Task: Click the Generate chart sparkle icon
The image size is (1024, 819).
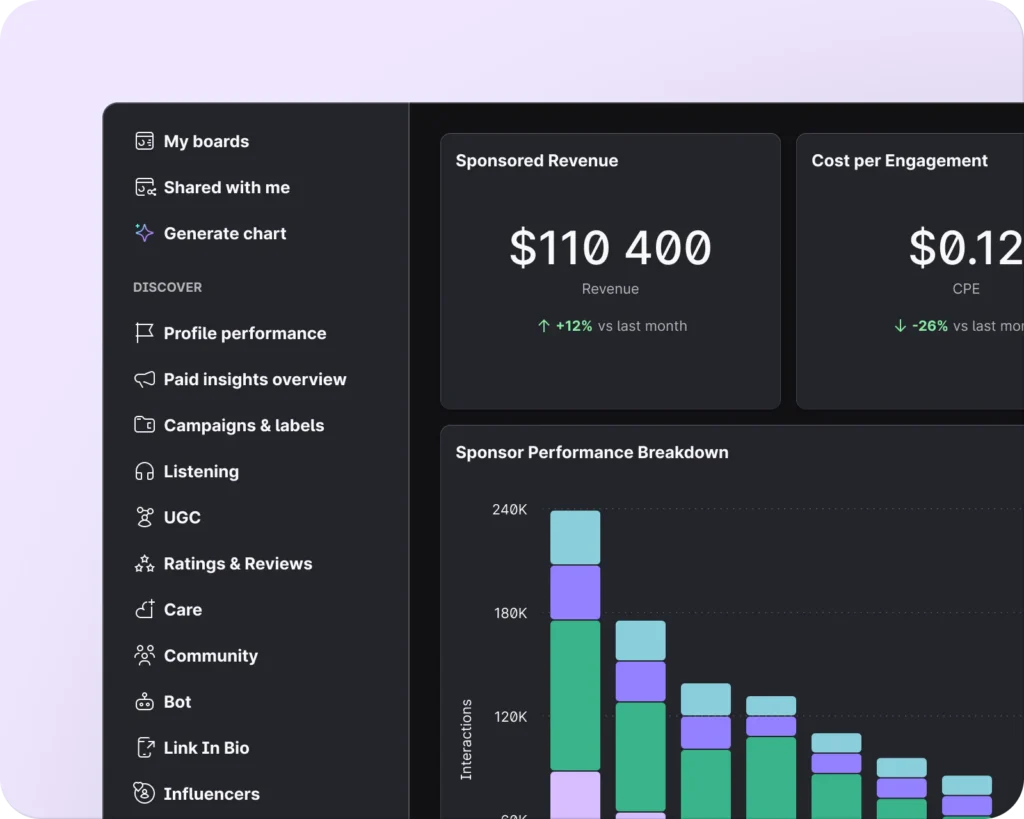Action: point(144,233)
